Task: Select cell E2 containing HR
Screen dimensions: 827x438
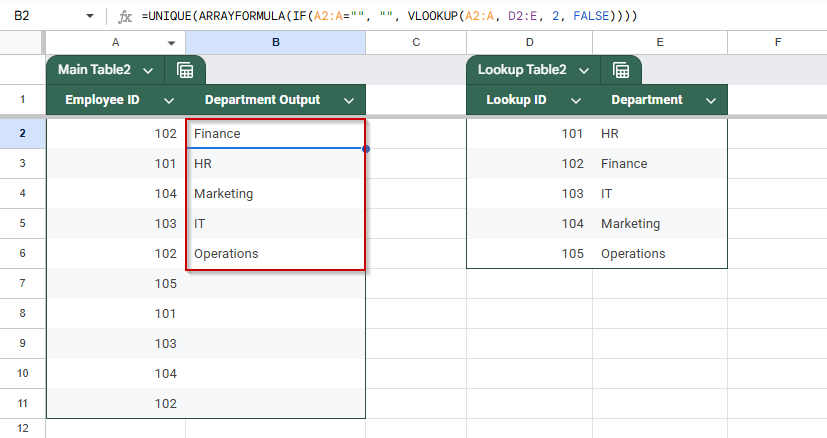Action: coord(660,134)
